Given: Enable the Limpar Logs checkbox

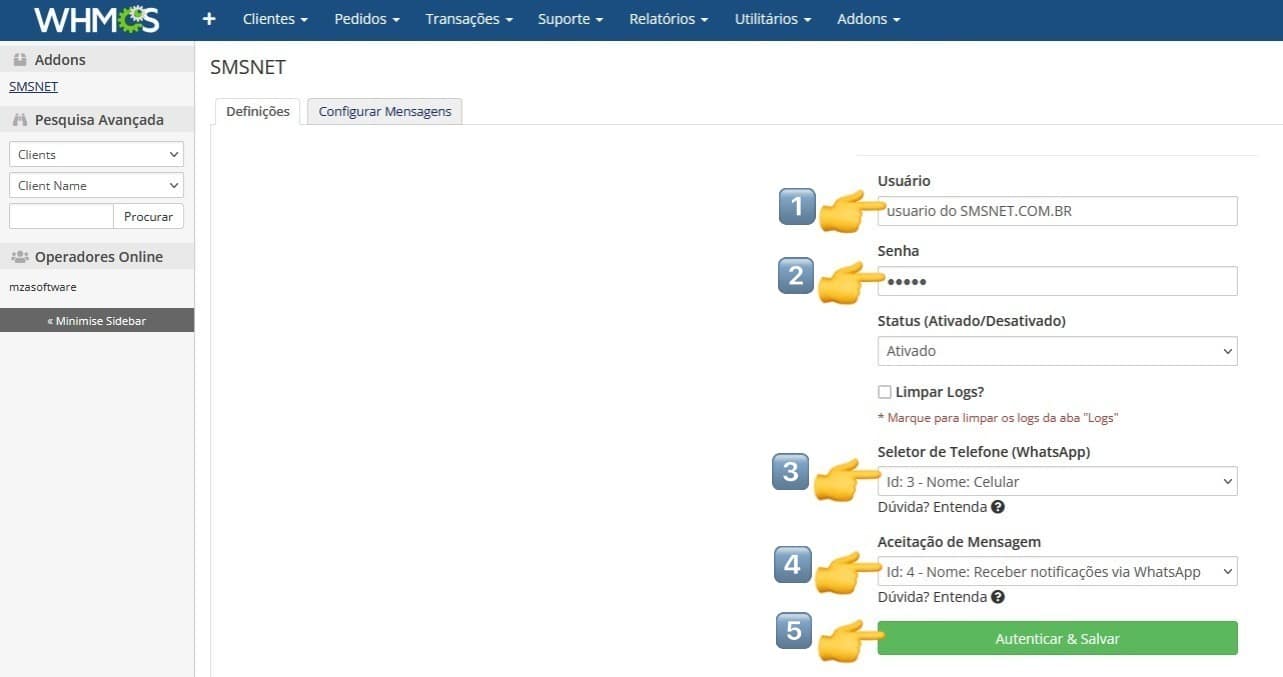Looking at the screenshot, I should [x=884, y=392].
